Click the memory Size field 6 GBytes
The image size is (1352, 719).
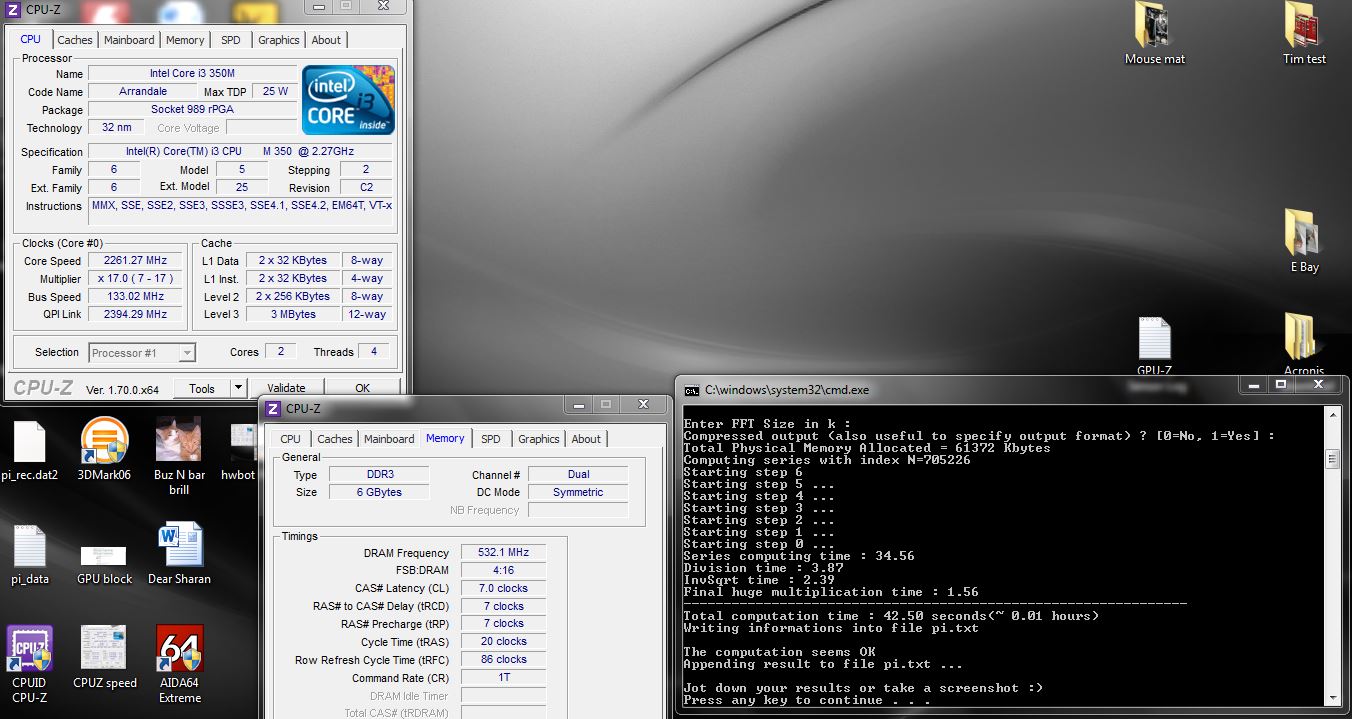[x=378, y=492]
